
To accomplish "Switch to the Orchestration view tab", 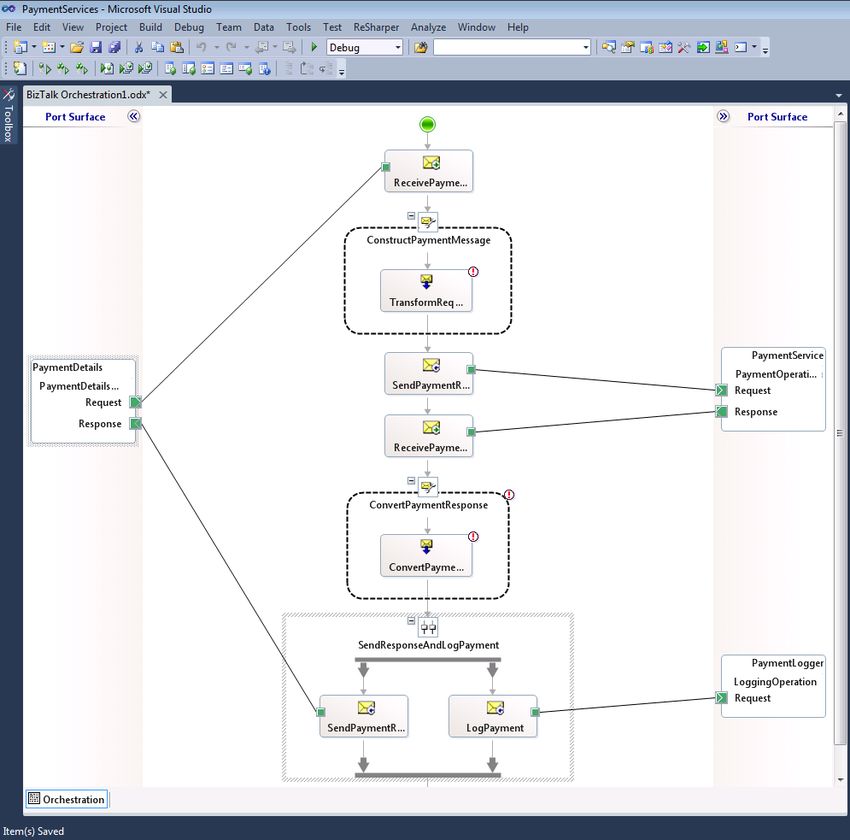I will coord(67,799).
